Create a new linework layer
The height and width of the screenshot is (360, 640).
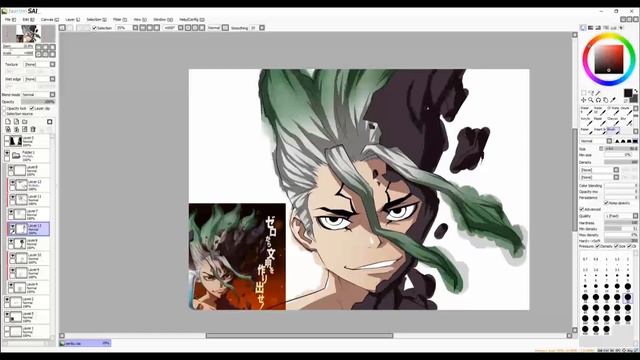click(16, 122)
